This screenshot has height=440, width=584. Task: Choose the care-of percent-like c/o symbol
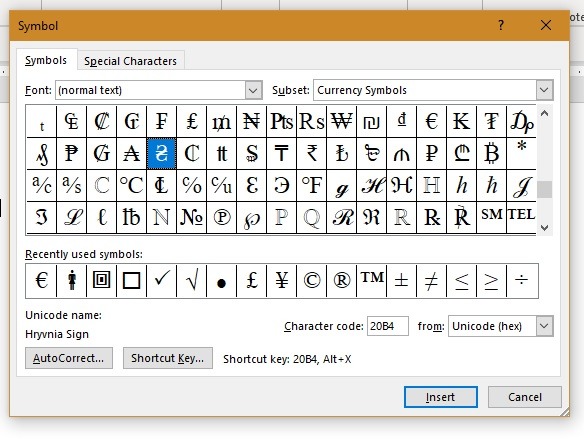coord(191,186)
